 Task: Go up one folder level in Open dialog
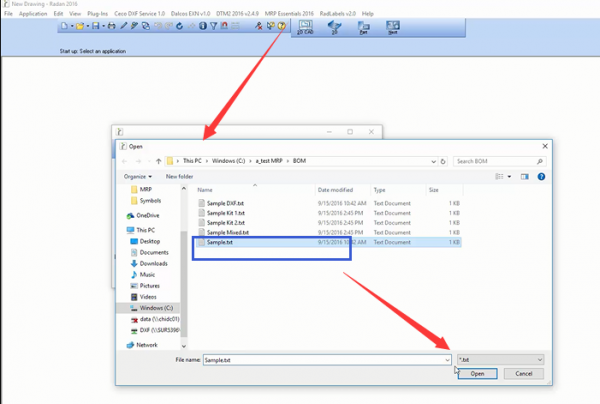coord(158,161)
